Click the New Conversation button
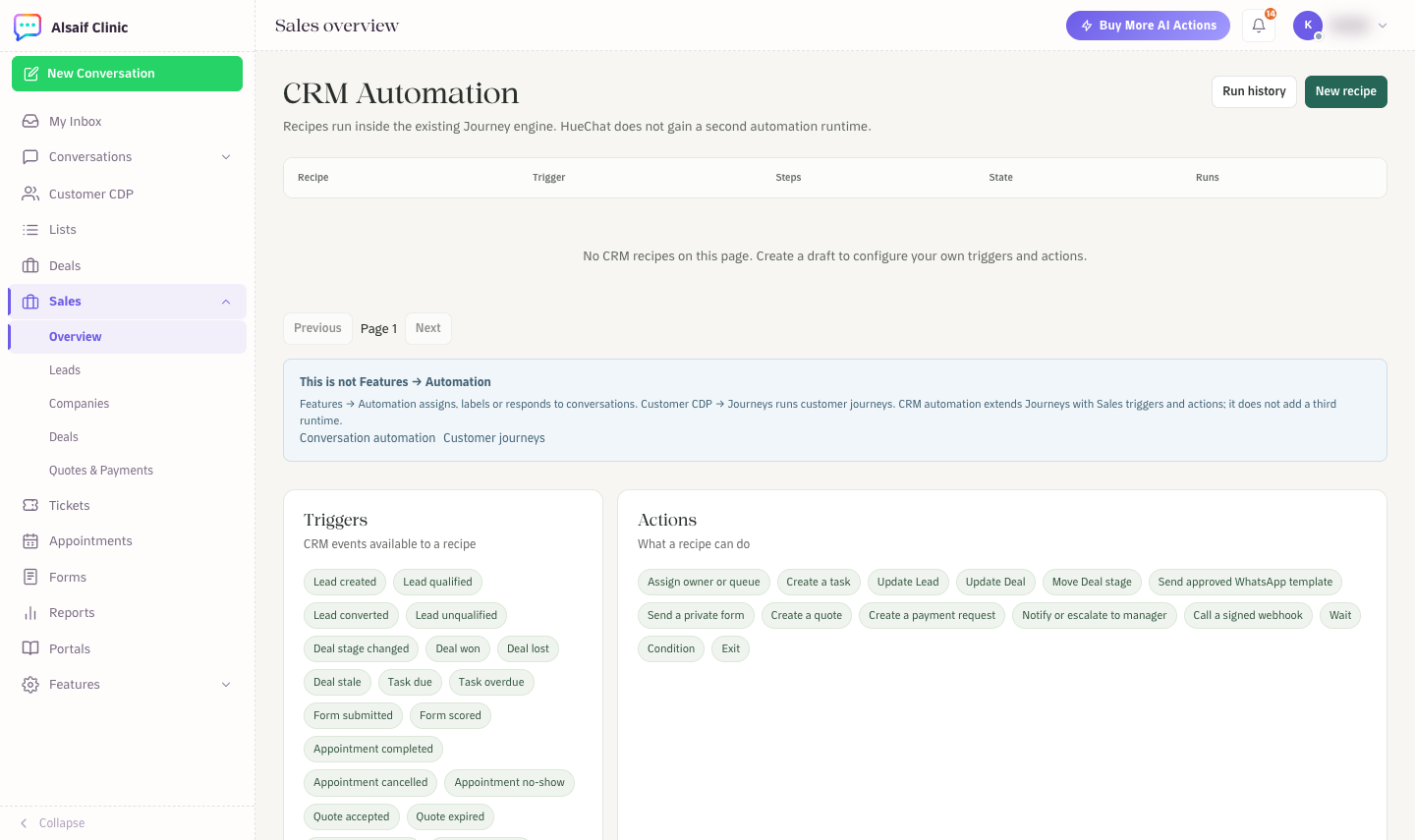 click(127, 74)
